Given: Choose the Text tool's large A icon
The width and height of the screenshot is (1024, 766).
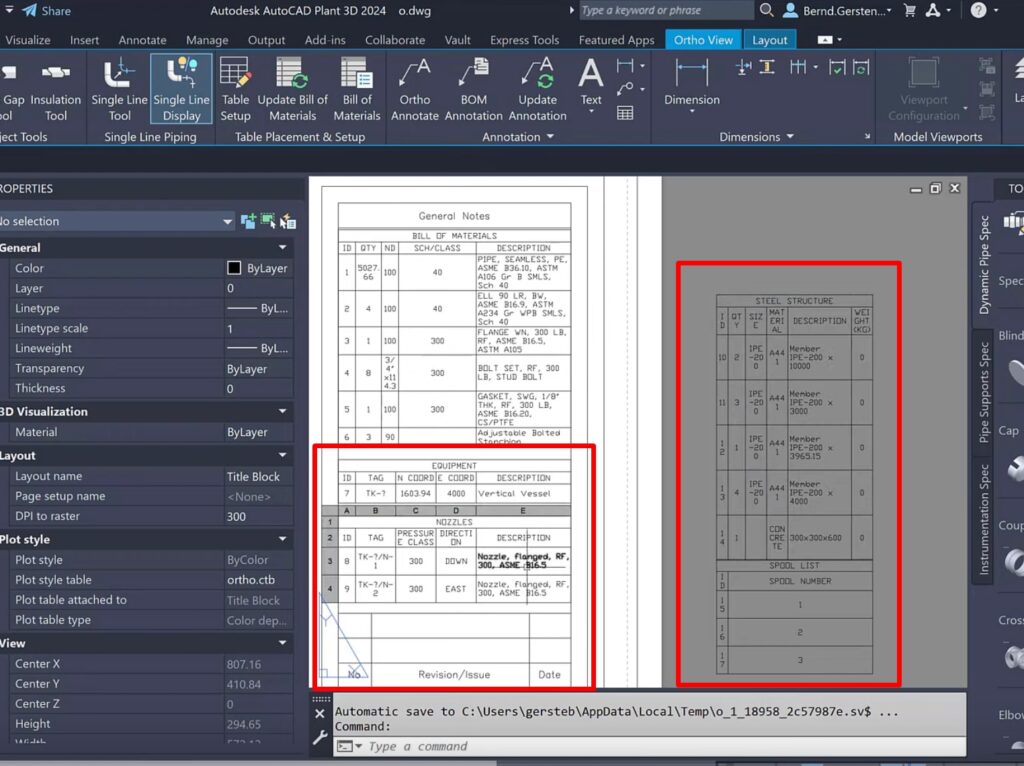Looking at the screenshot, I should point(590,73).
